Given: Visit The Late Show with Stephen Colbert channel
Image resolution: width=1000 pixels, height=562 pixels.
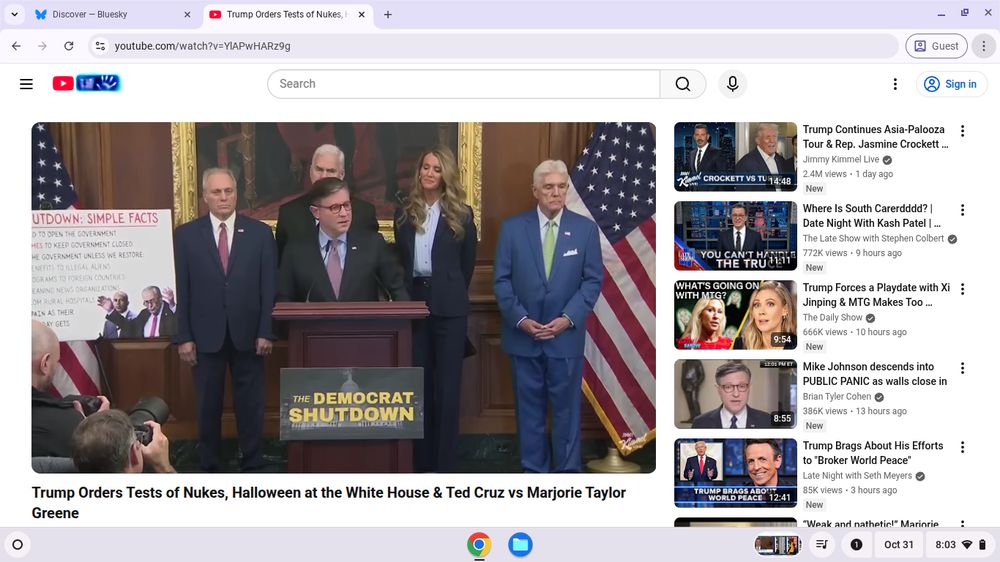Looking at the screenshot, I should click(x=873, y=239).
